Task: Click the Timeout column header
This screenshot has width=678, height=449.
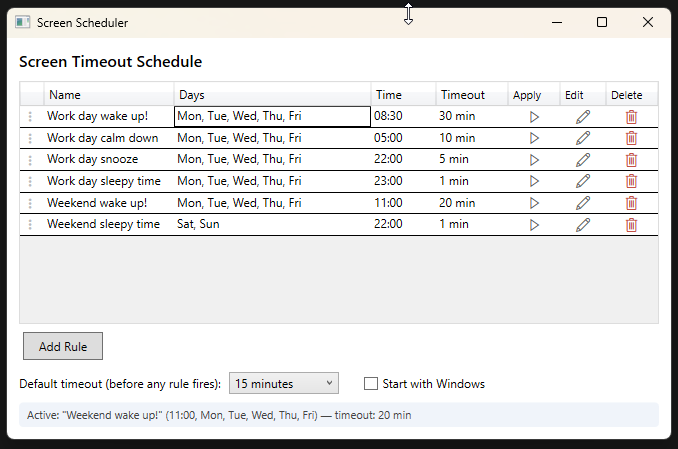Action: click(x=472, y=95)
